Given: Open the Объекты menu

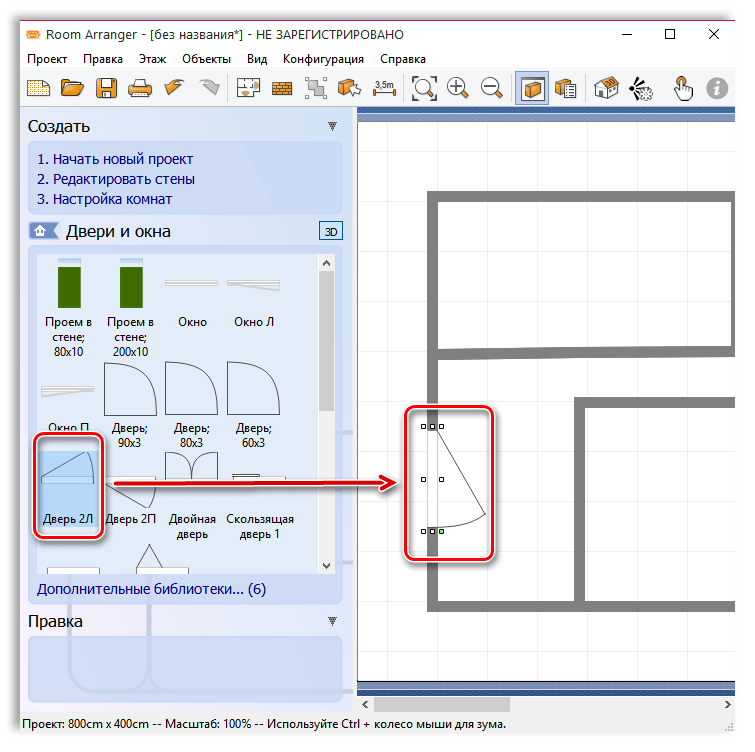Looking at the screenshot, I should pos(207,59).
